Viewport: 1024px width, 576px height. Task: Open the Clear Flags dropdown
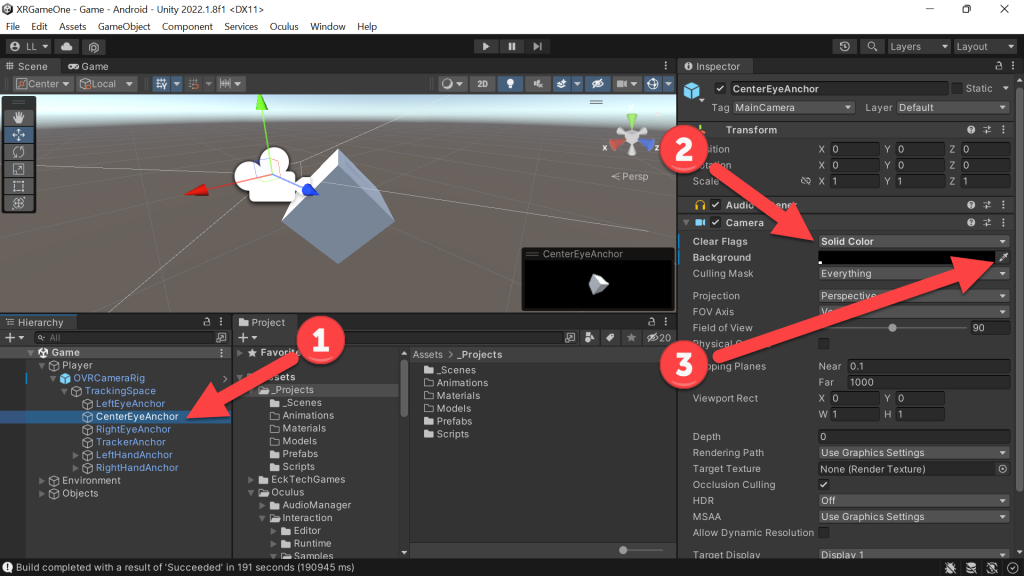click(914, 242)
